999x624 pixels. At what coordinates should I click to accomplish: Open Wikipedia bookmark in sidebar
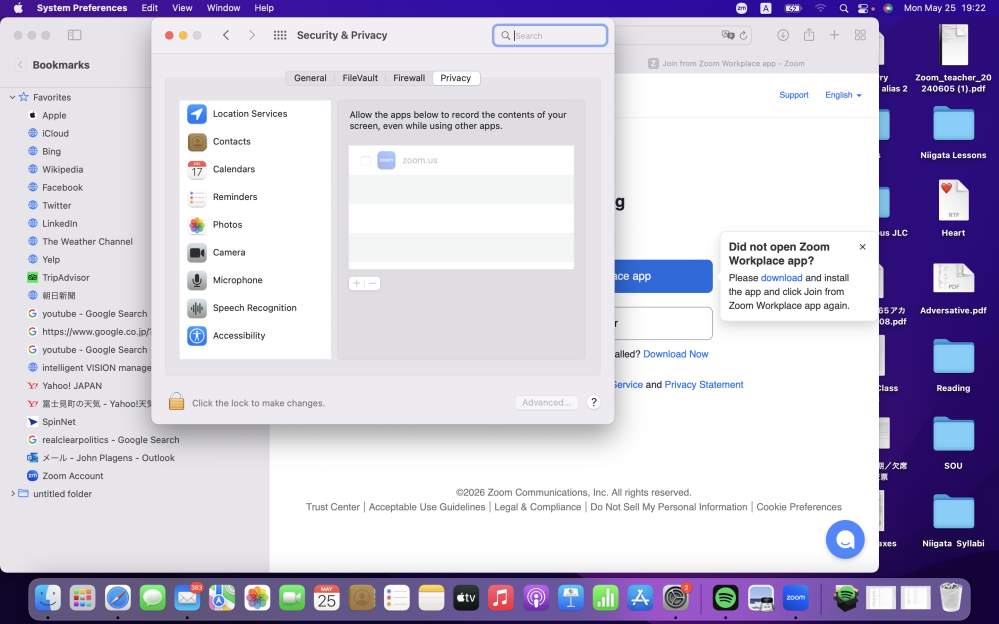[x=62, y=170]
